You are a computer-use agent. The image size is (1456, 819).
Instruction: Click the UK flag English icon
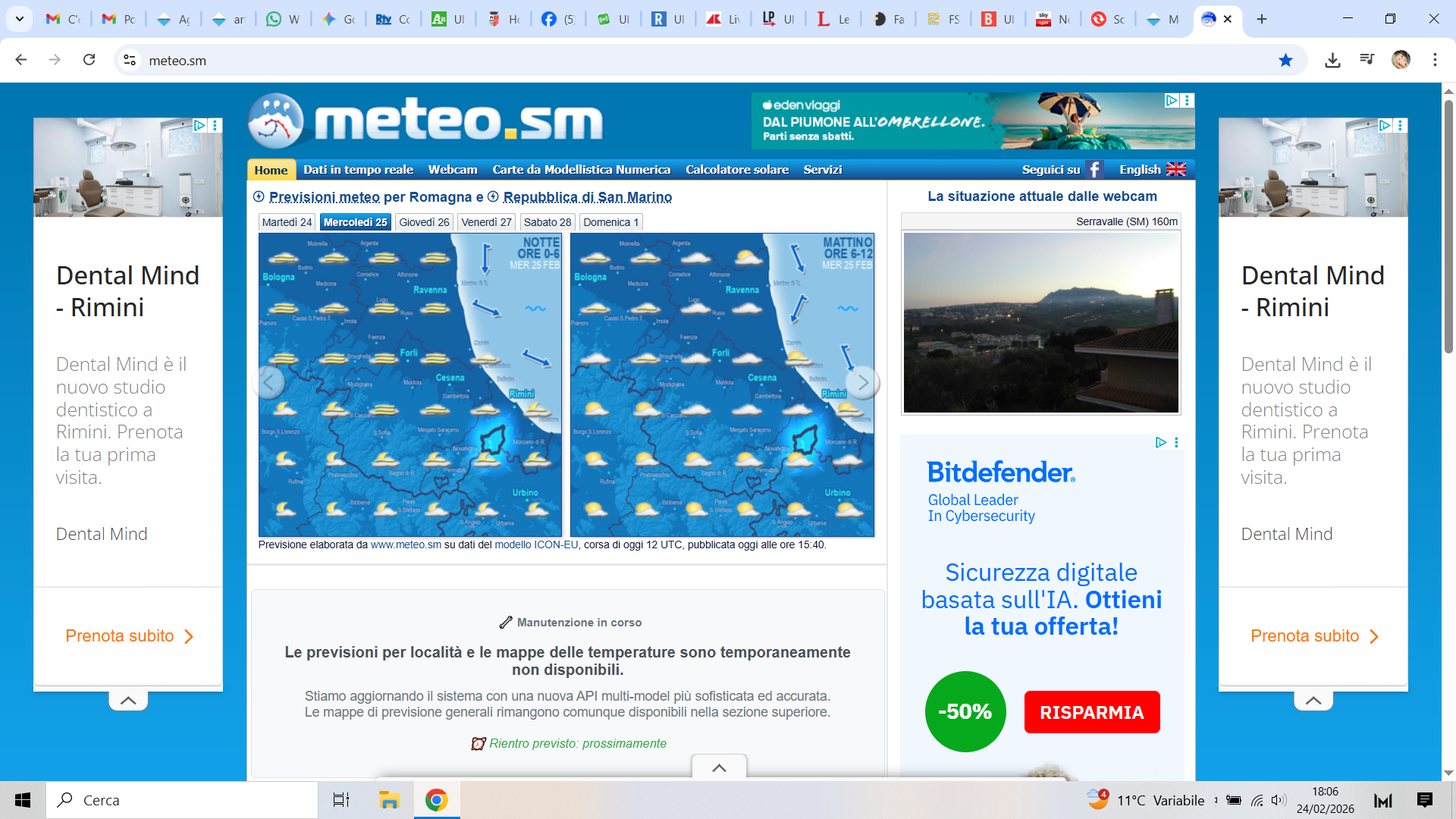point(1175,170)
